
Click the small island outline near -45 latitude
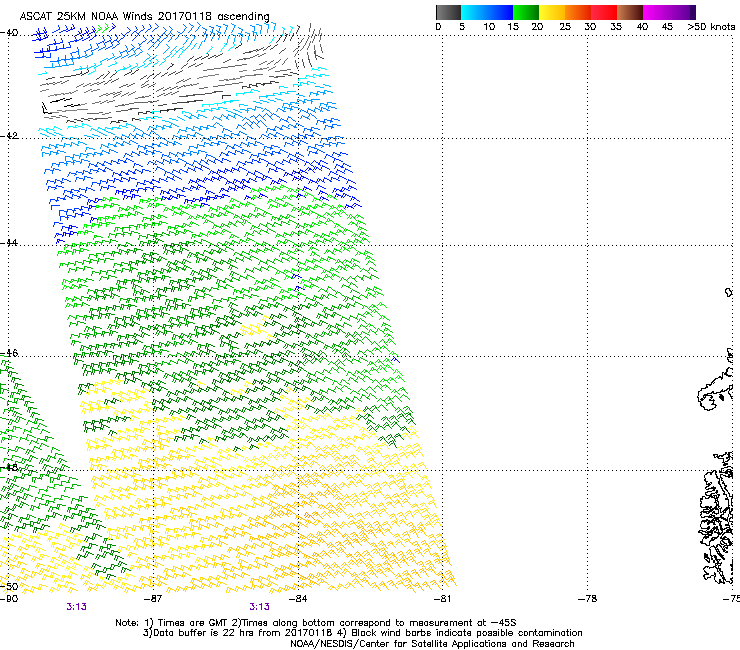pos(729,292)
